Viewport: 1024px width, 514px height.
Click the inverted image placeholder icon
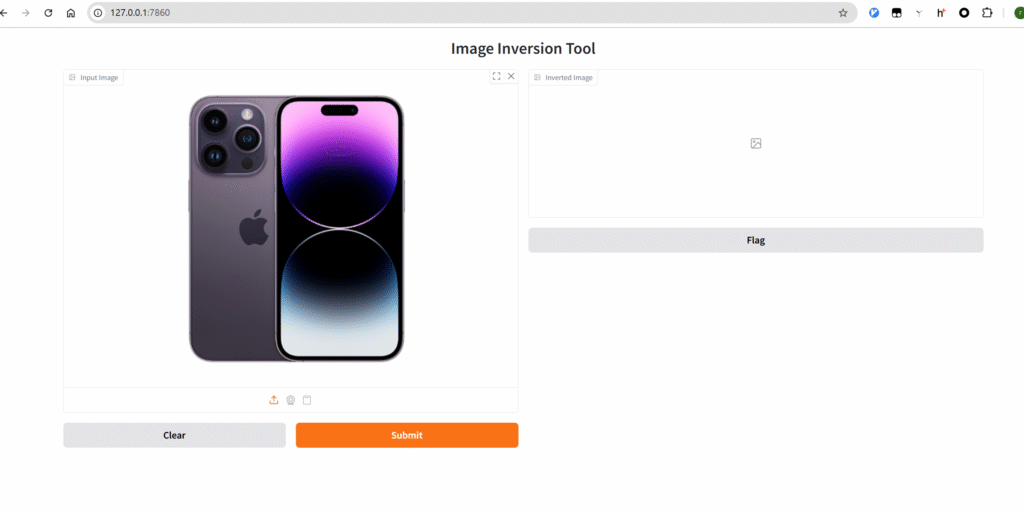click(x=756, y=143)
